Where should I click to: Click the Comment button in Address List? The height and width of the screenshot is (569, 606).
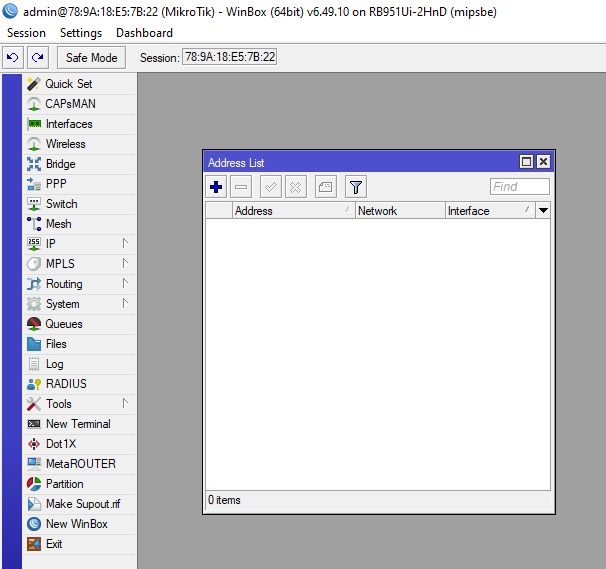pos(325,187)
